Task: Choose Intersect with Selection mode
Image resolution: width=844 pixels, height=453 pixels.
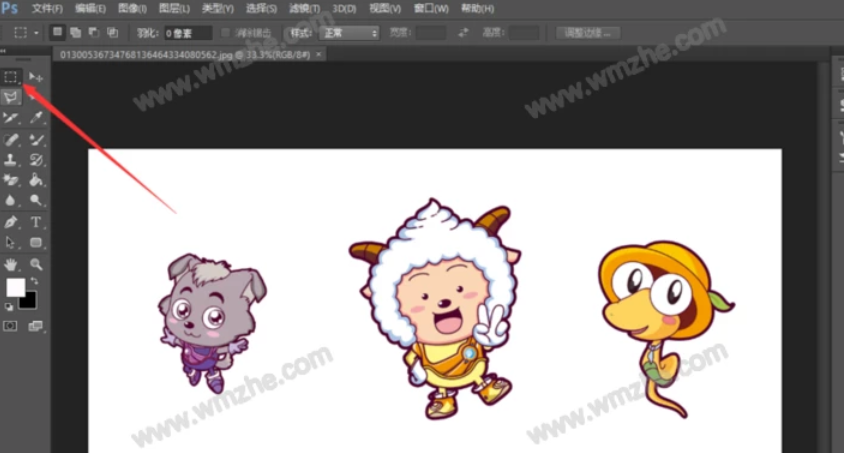Action: click(112, 33)
